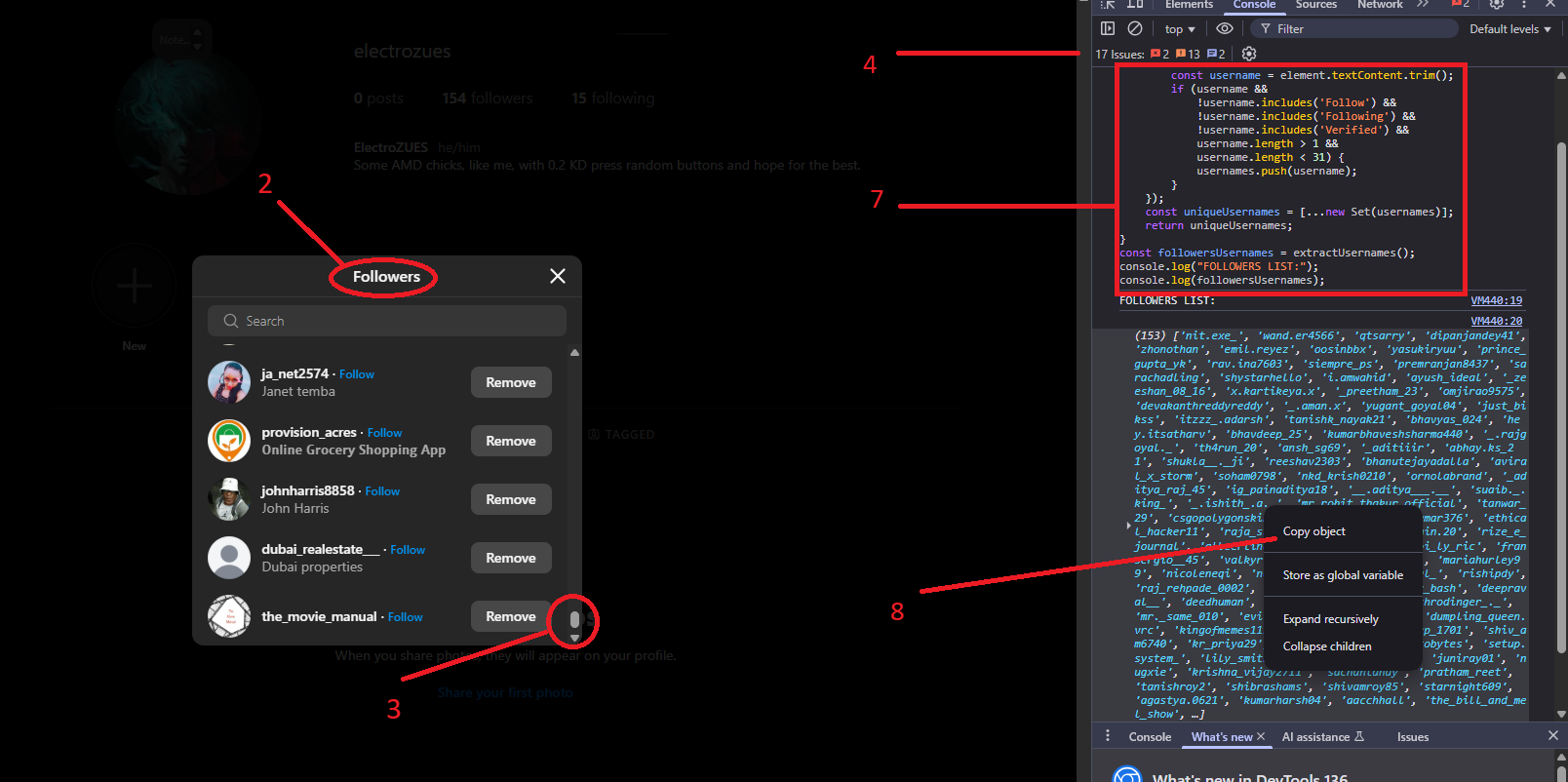Open DevTools settings gear in top bar
The height and width of the screenshot is (782, 1568).
click(x=1497, y=5)
